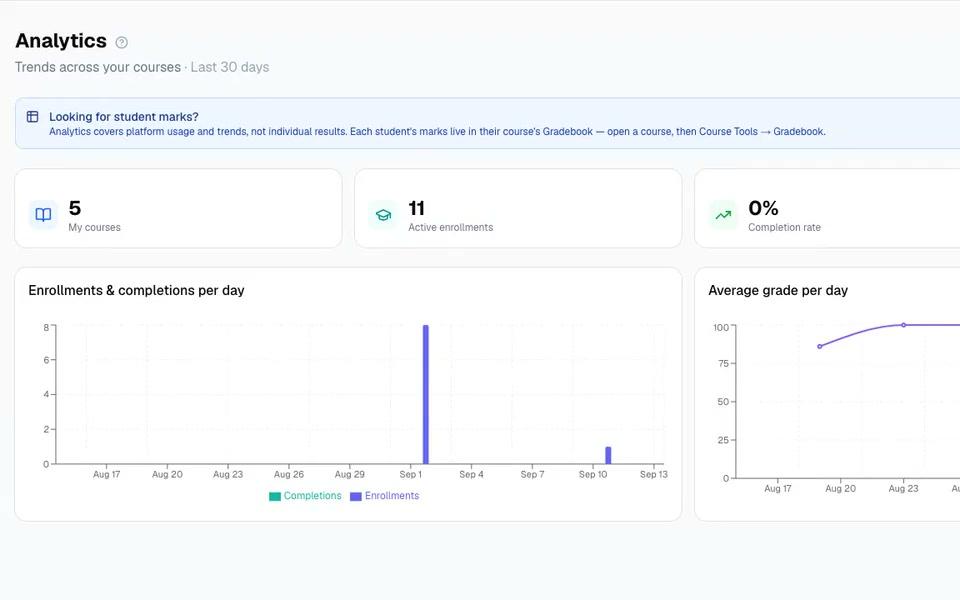Image resolution: width=960 pixels, height=600 pixels.
Task: Click "Aug 20" on the Average grade chart axis
Action: click(840, 489)
